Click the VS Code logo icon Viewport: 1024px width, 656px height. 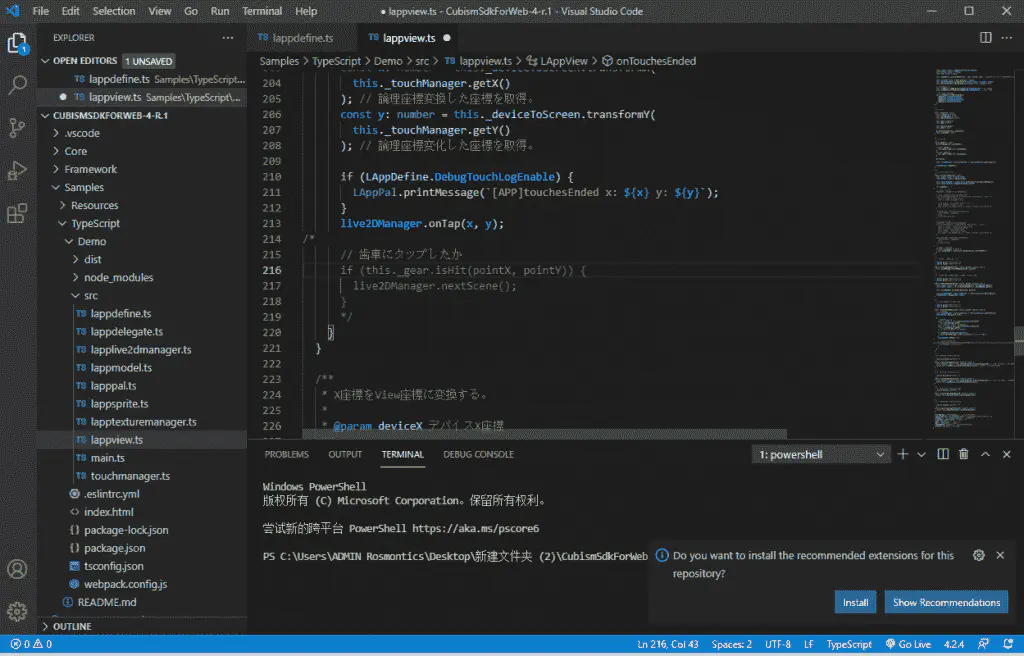[12, 11]
